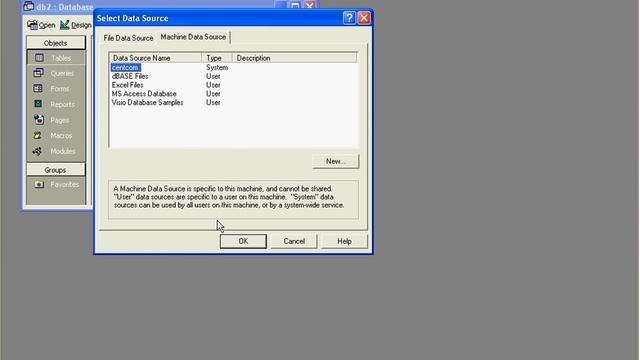Screen dimensions: 640x360
Task: Sort by Data Source Name column header
Action: point(155,58)
